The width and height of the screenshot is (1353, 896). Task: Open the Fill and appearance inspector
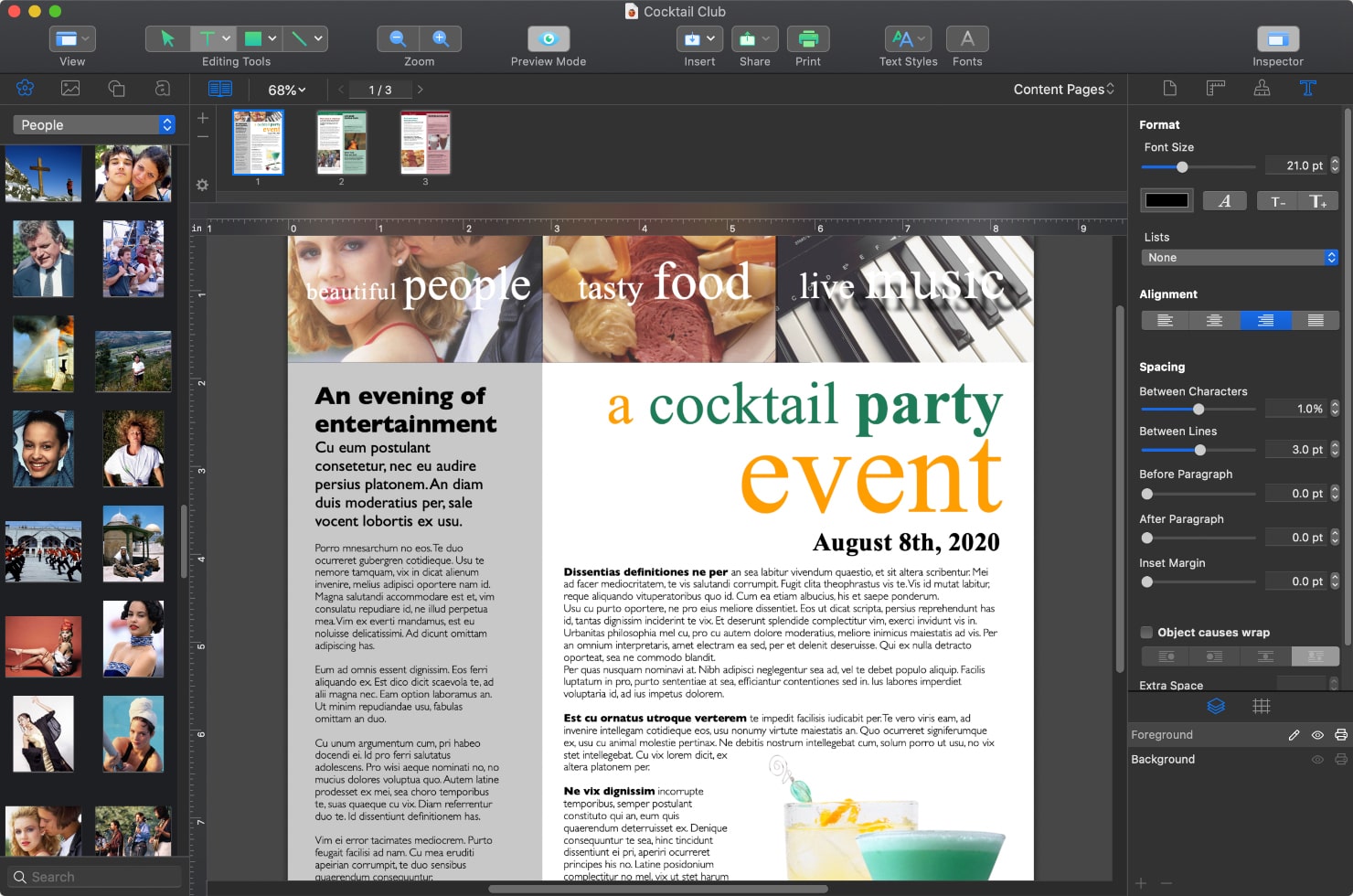pos(1262,88)
